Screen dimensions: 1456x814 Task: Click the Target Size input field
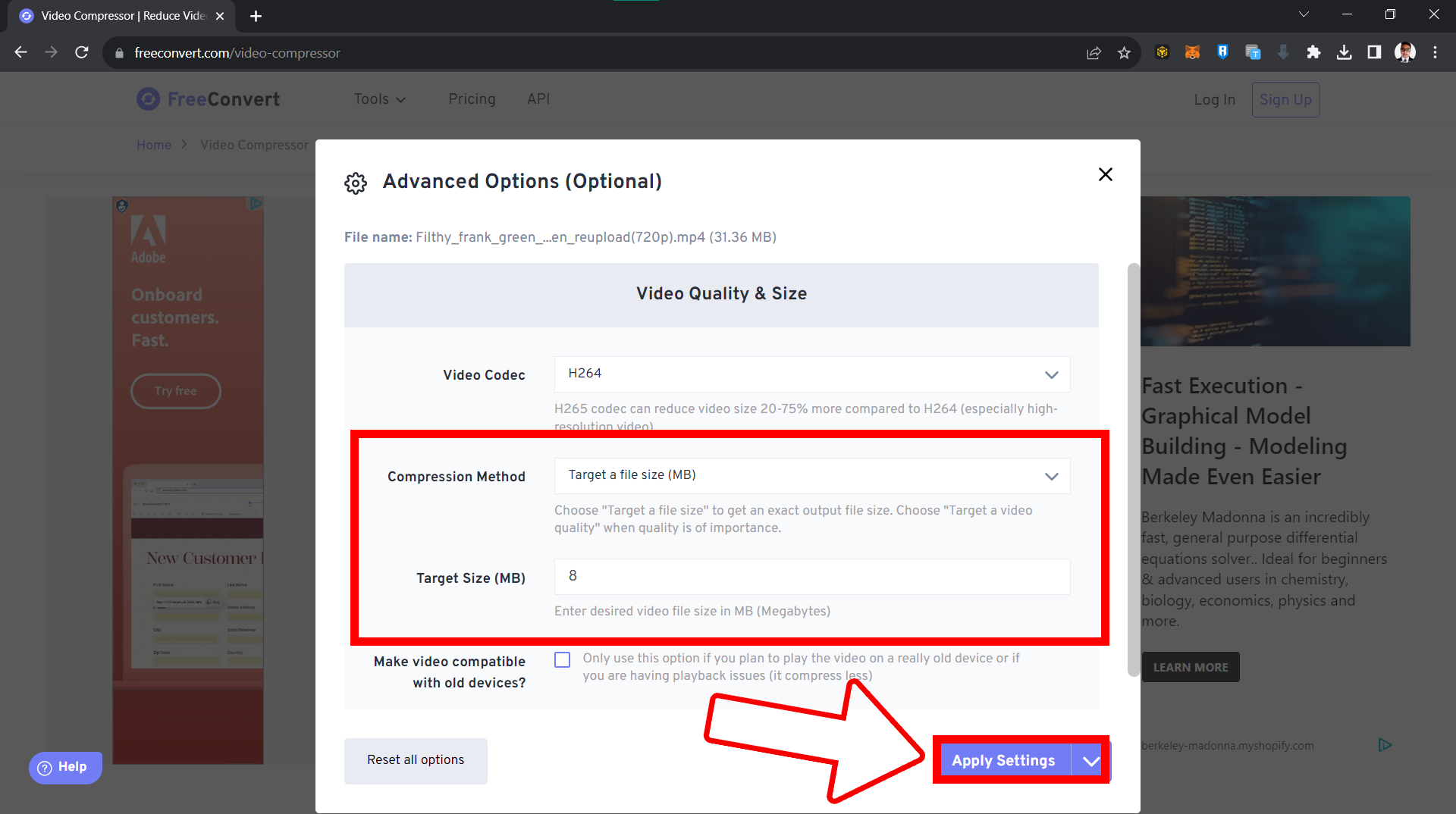[x=811, y=577]
